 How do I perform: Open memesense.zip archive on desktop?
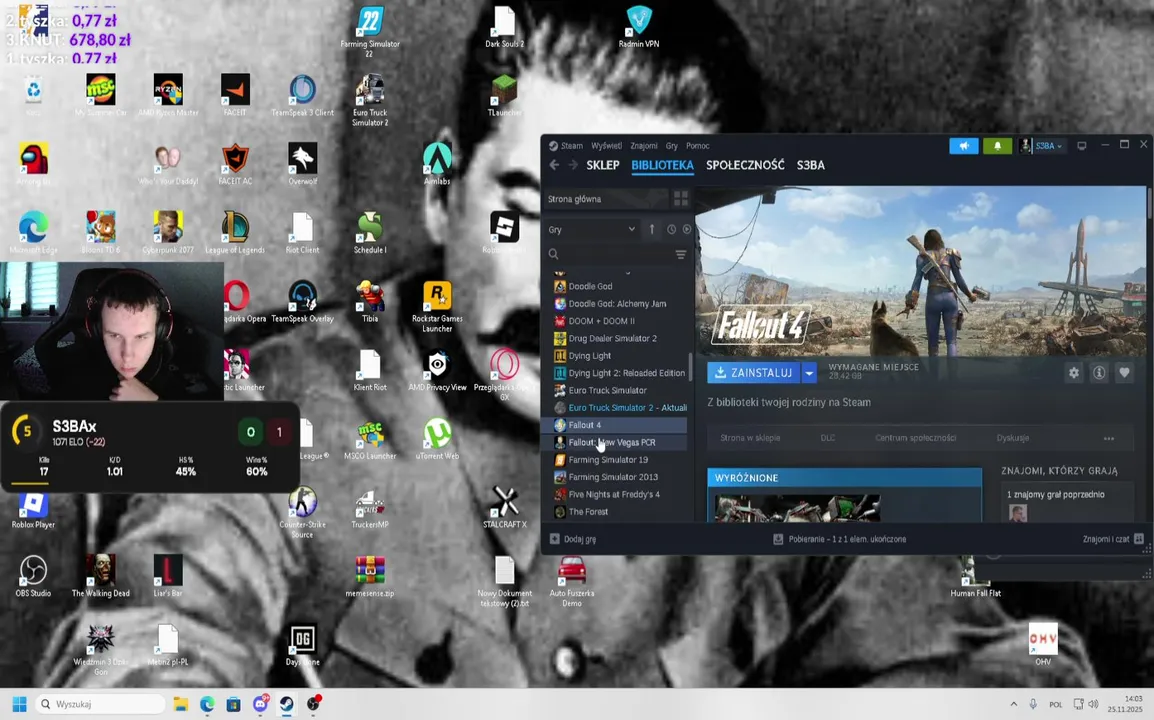pyautogui.click(x=369, y=576)
